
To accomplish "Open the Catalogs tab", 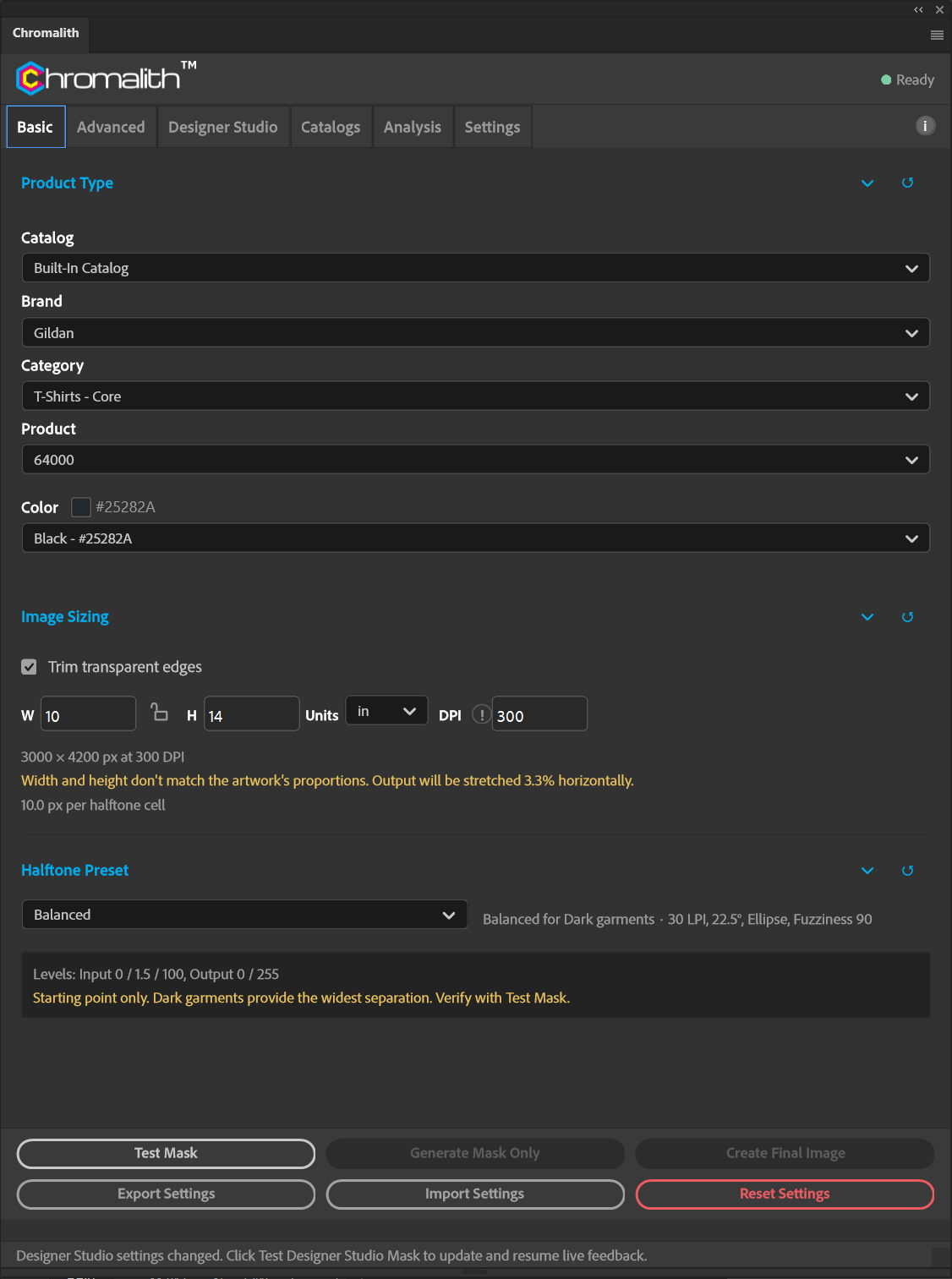I will click(x=331, y=127).
